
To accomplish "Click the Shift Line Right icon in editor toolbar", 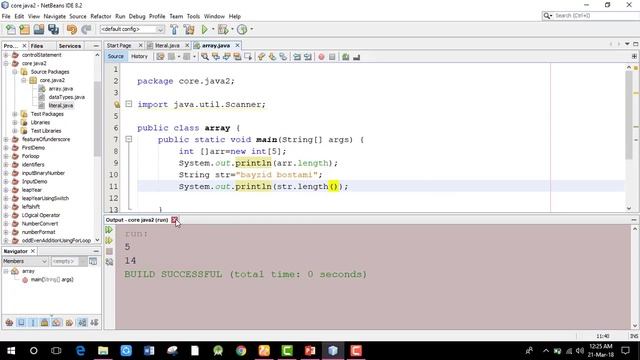I will click(x=308, y=57).
